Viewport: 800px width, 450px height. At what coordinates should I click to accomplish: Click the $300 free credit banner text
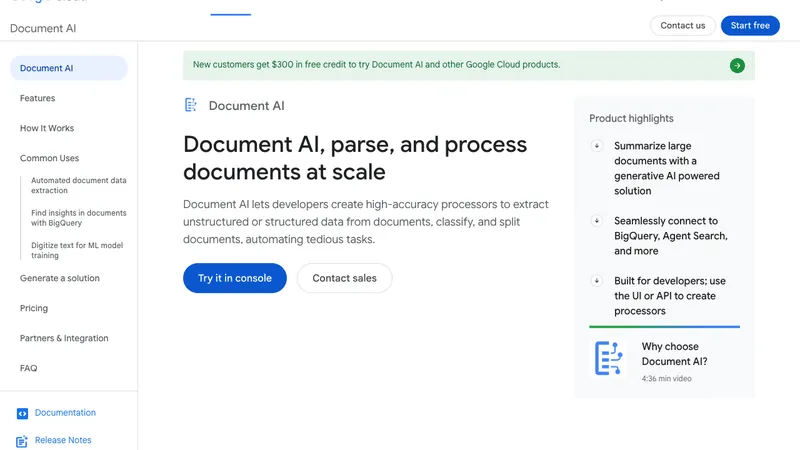click(377, 65)
